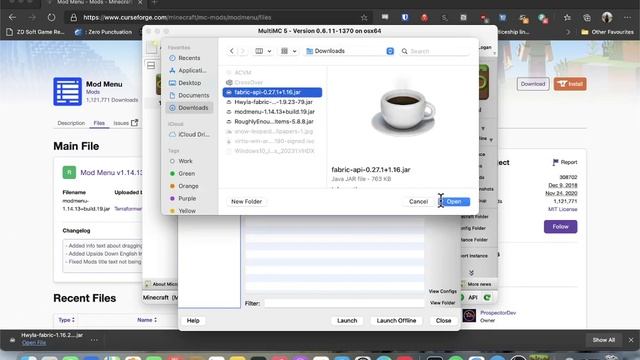
Task: Open the group-by grid icon menu
Action: [288, 51]
